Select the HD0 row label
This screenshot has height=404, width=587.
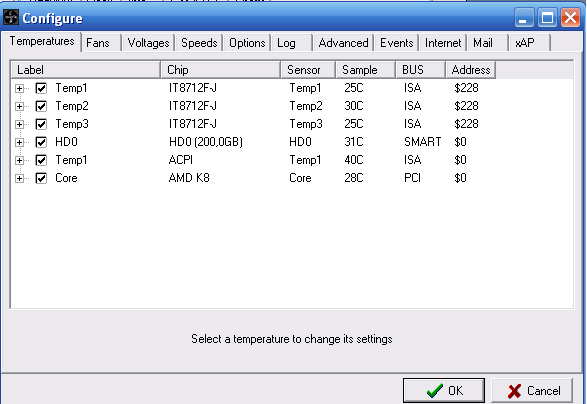click(66, 142)
